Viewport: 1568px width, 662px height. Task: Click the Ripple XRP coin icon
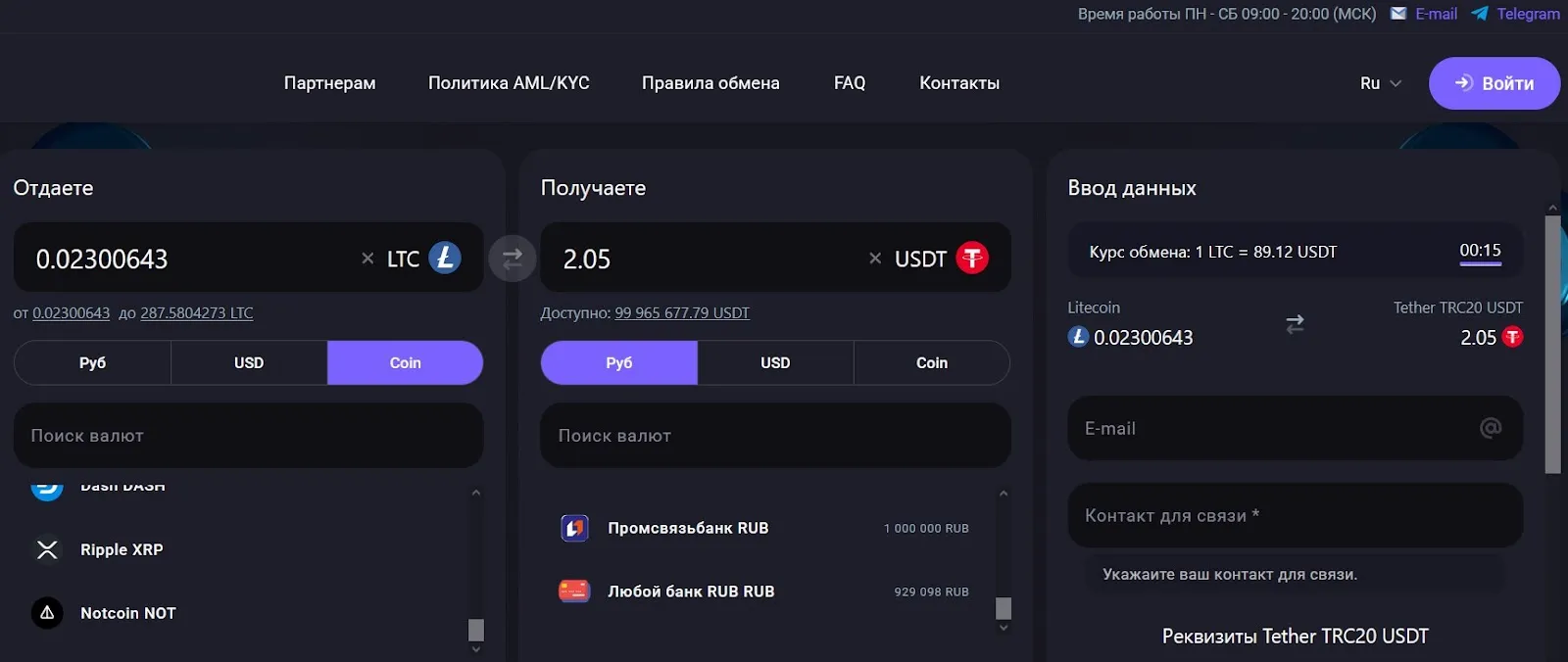tap(47, 549)
